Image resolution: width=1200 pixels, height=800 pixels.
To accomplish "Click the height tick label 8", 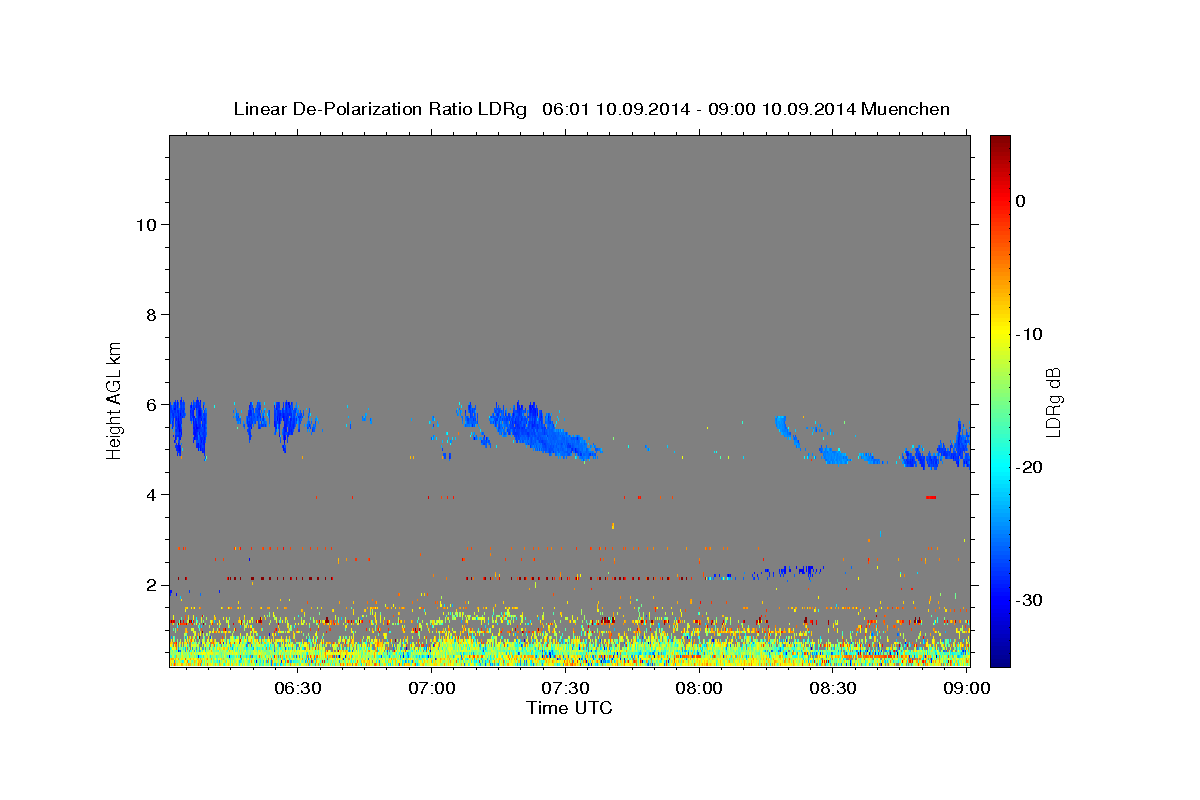I will pyautogui.click(x=151, y=314).
